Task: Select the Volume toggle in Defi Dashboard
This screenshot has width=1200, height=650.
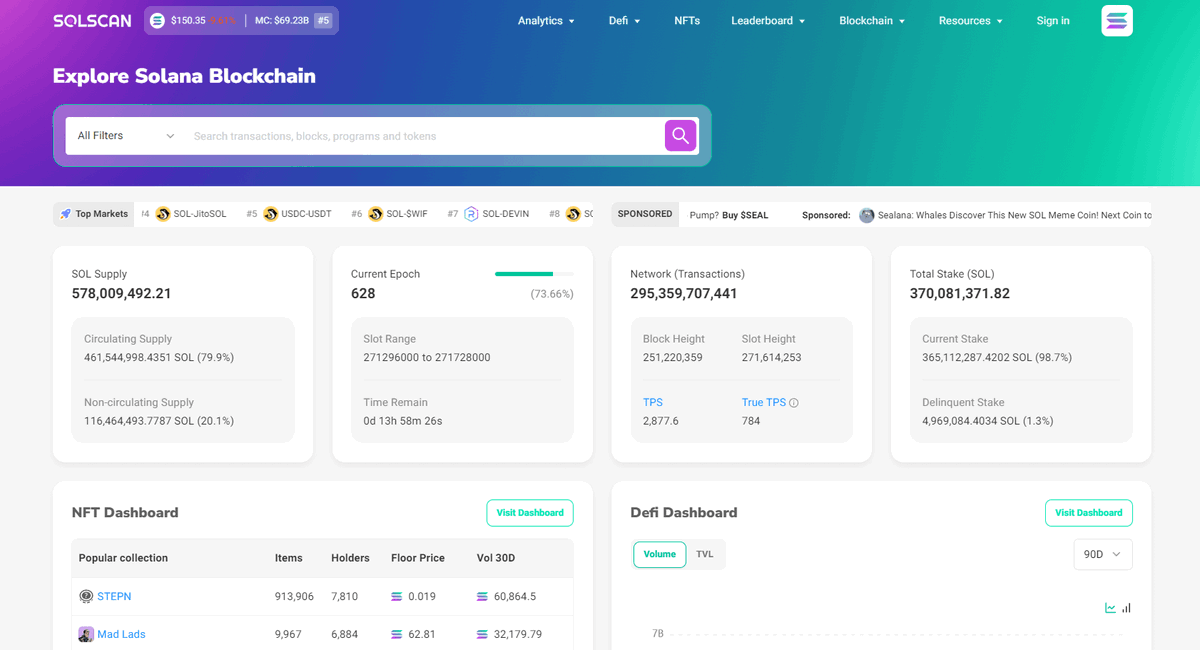Action: [x=660, y=554]
